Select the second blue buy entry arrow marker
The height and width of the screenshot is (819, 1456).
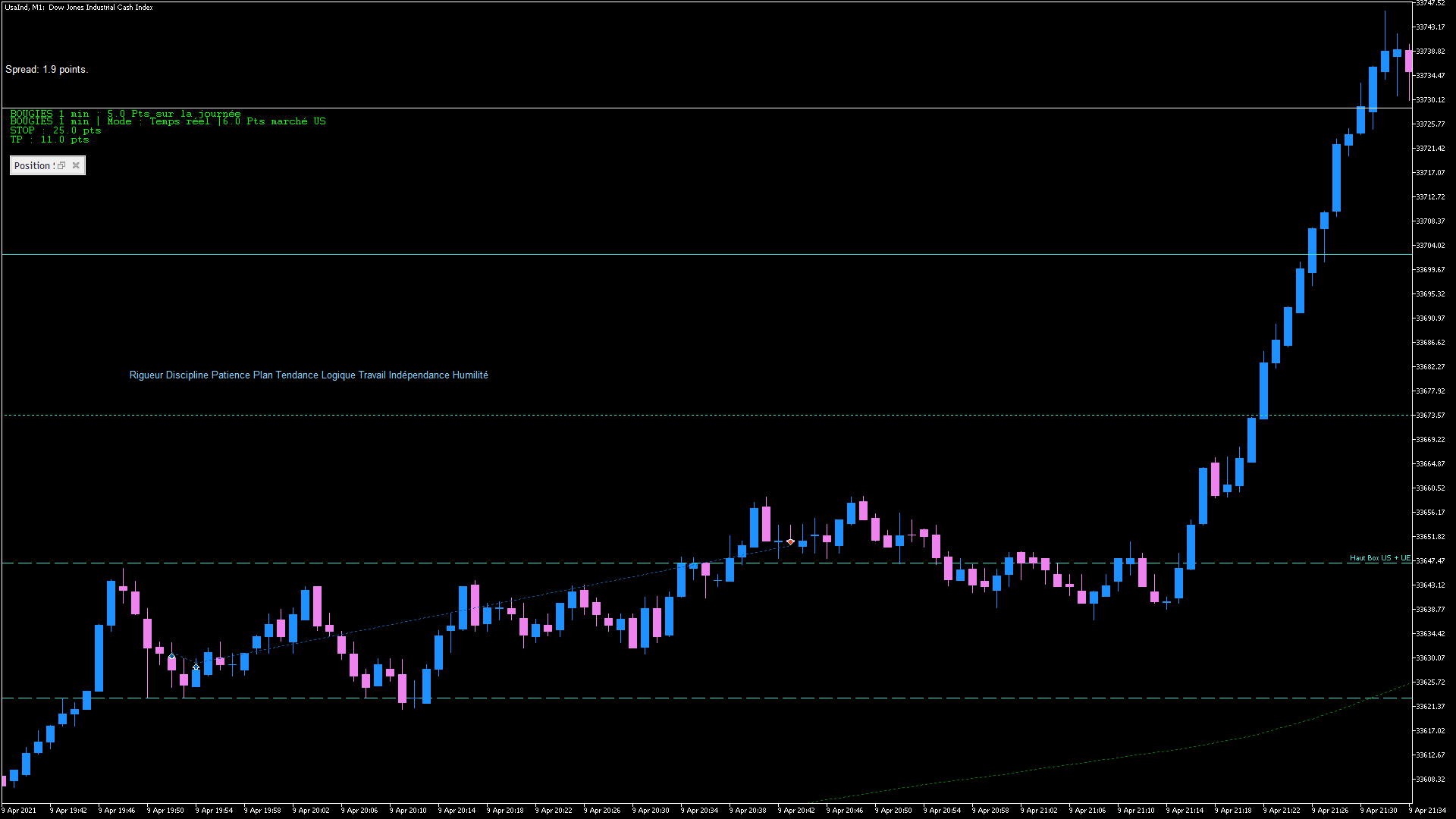tap(196, 667)
